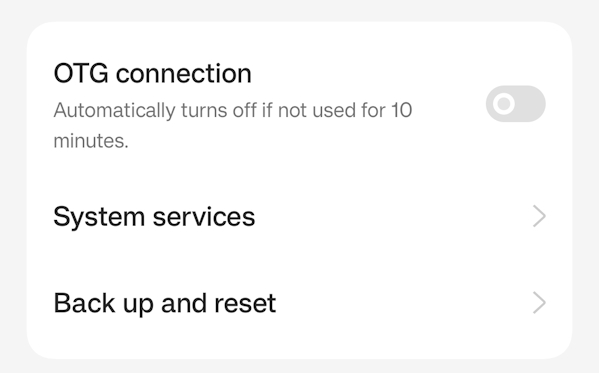Click the 'Back up and reset' label

[165, 304]
